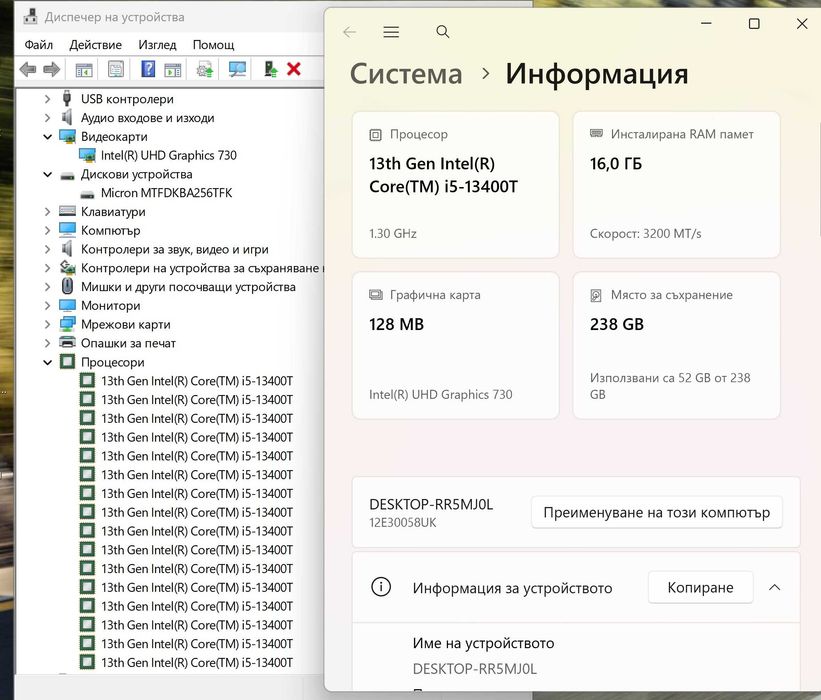Click the green arrow add device icon
This screenshot has width=821, height=700.
270,69
